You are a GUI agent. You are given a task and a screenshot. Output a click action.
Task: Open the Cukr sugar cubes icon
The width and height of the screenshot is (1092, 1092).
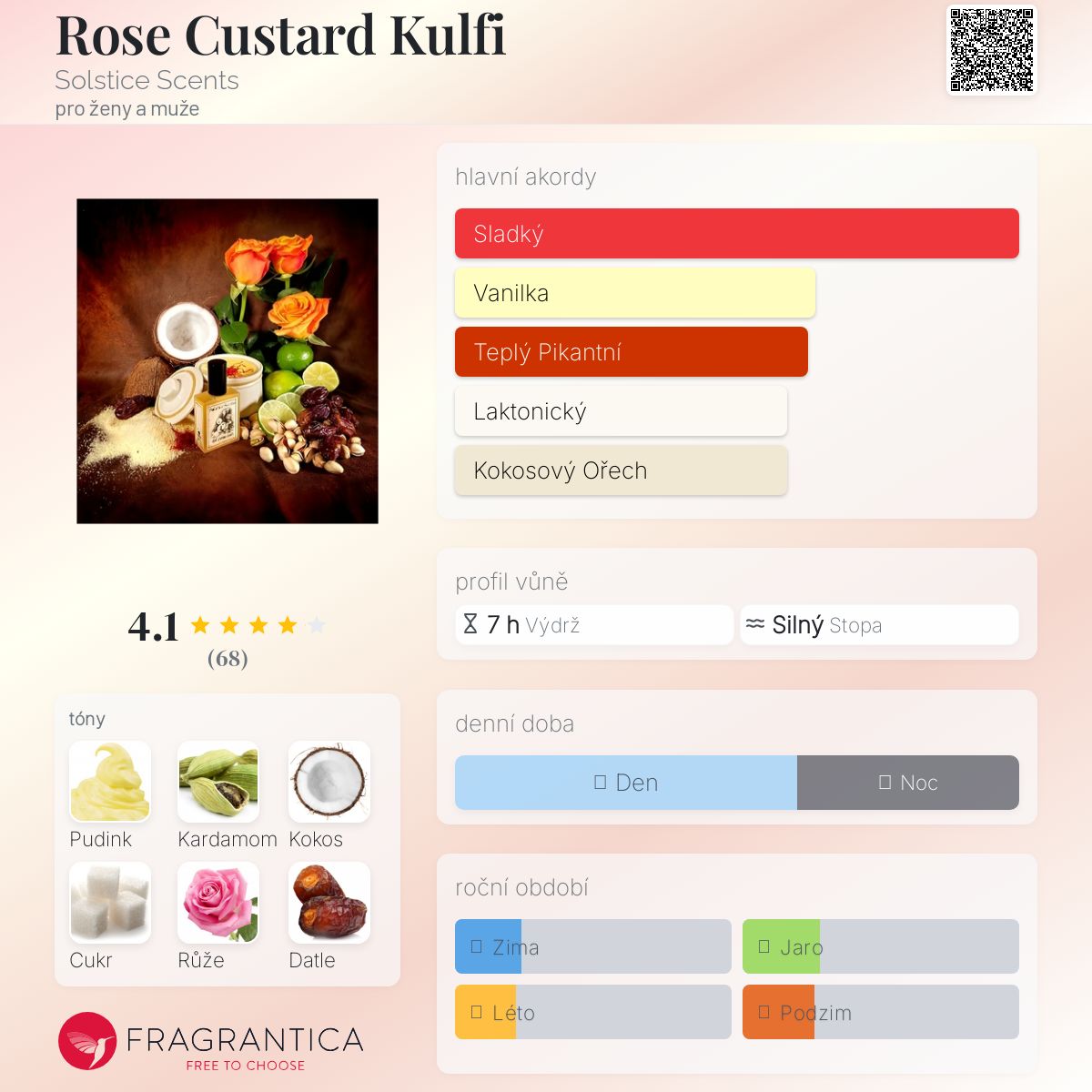(x=110, y=903)
